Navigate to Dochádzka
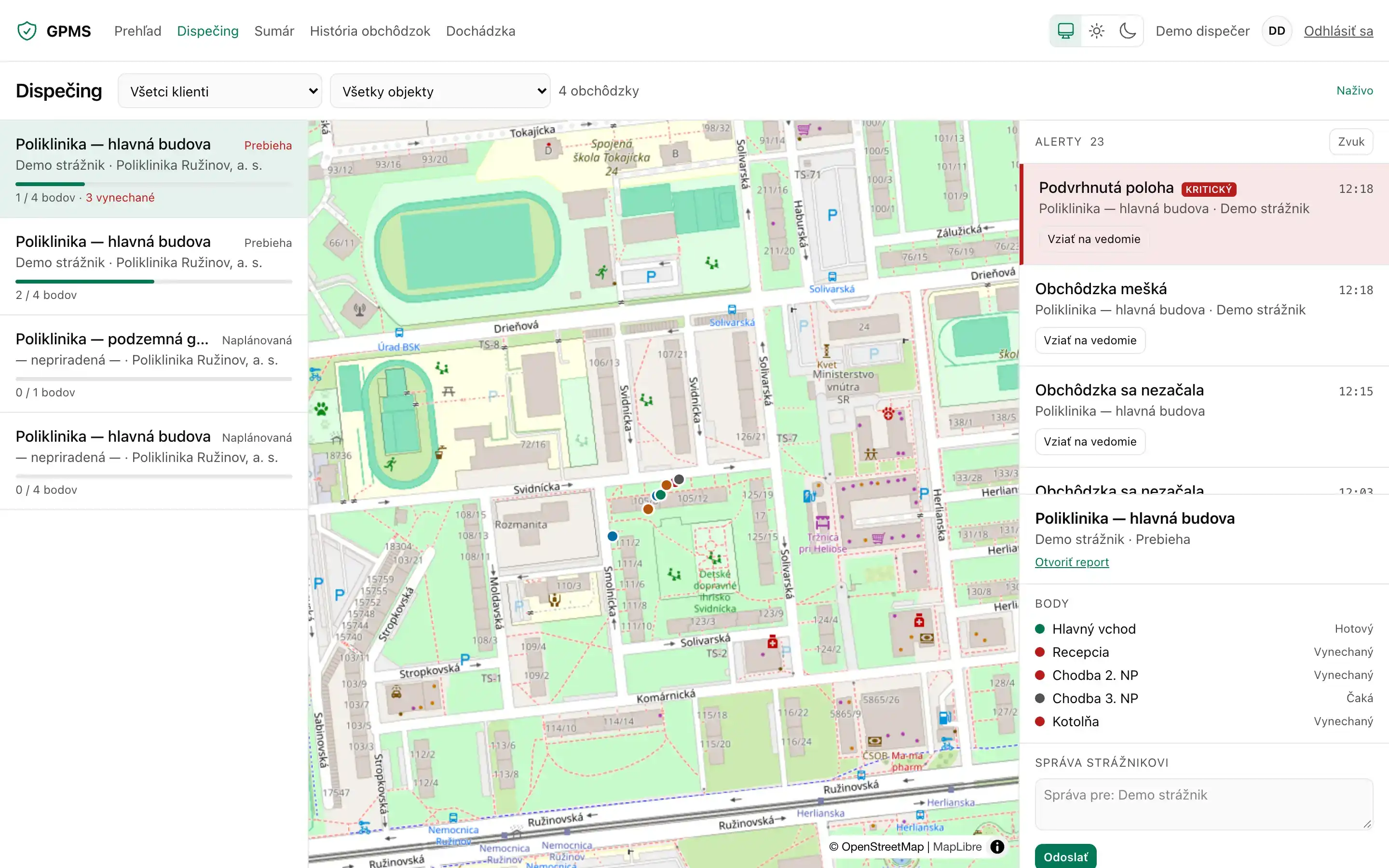This screenshot has width=1389, height=868. click(480, 31)
